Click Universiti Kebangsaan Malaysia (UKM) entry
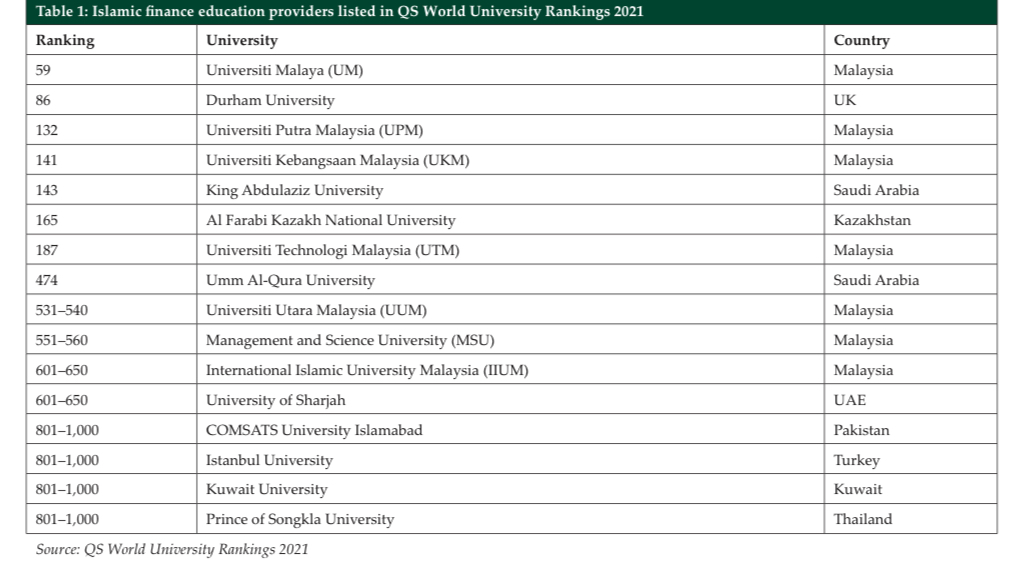 tap(337, 160)
